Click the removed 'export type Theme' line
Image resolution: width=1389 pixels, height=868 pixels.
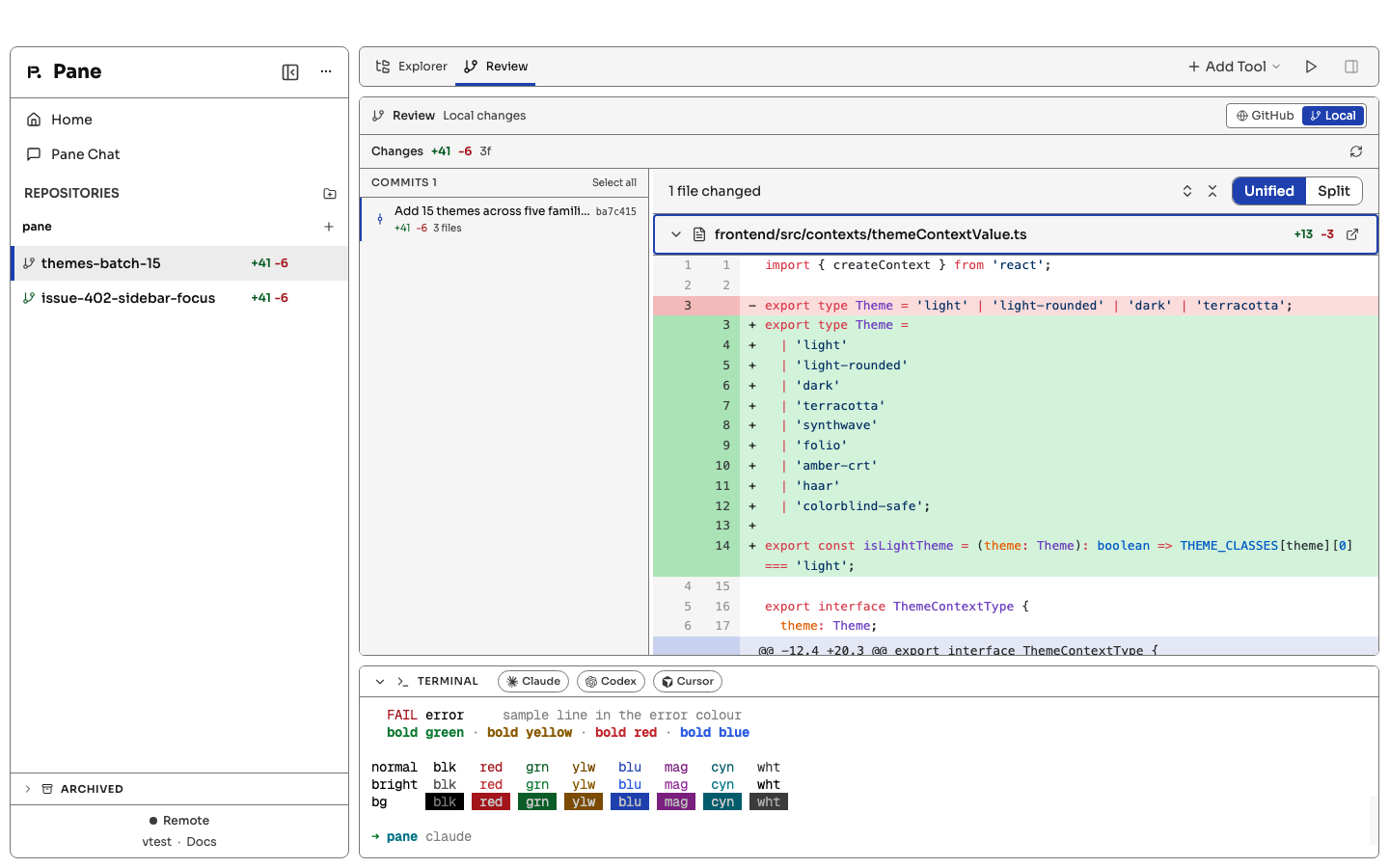pyautogui.click(x=1016, y=306)
